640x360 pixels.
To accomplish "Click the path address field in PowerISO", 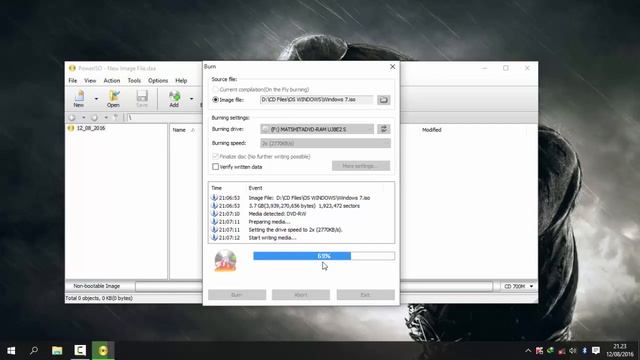I will [x=164, y=118].
